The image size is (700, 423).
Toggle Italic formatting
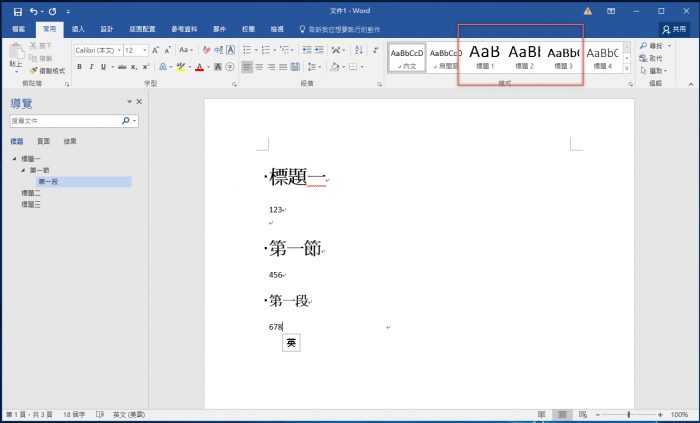(x=92, y=67)
